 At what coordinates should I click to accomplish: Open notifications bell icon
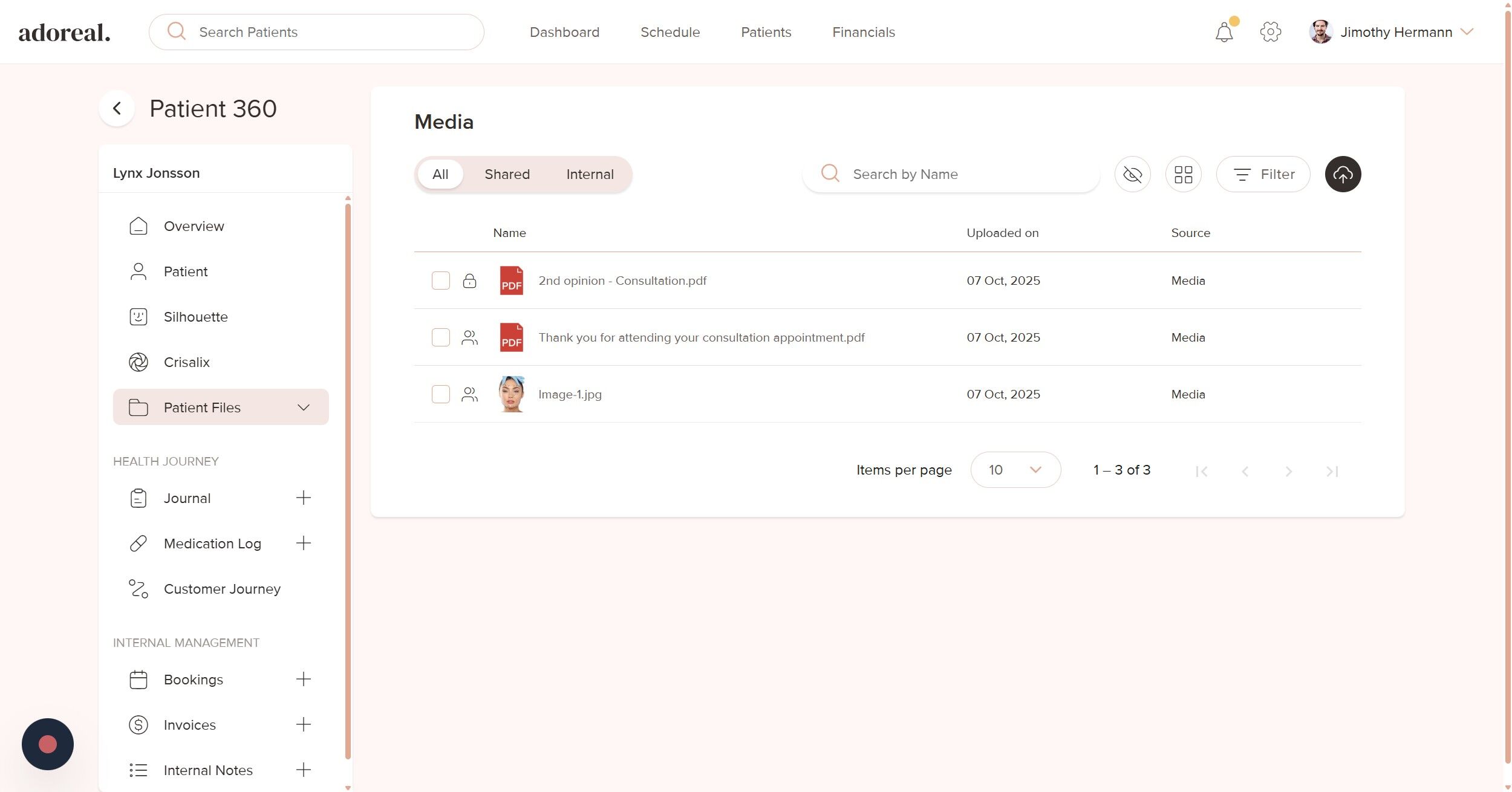[1224, 32]
